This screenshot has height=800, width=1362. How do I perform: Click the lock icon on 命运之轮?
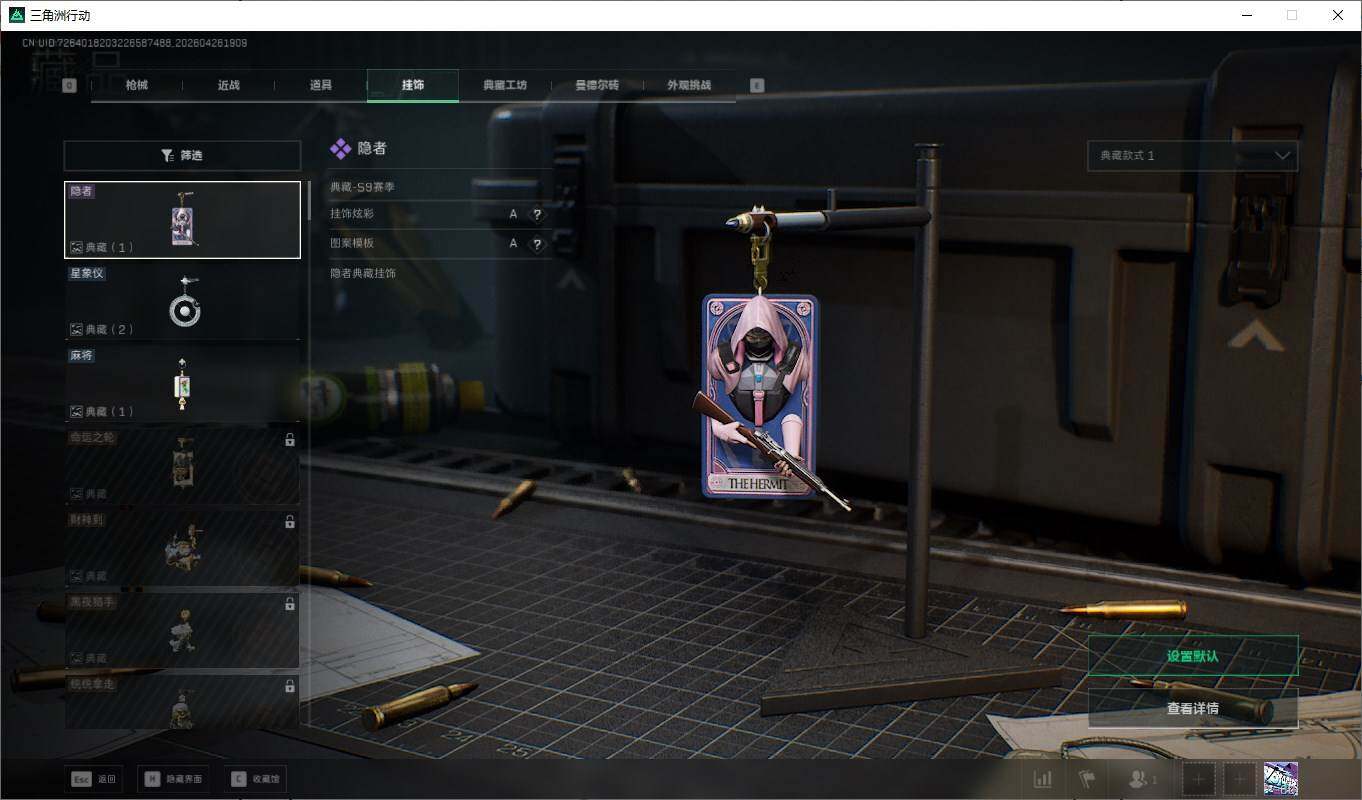290,439
